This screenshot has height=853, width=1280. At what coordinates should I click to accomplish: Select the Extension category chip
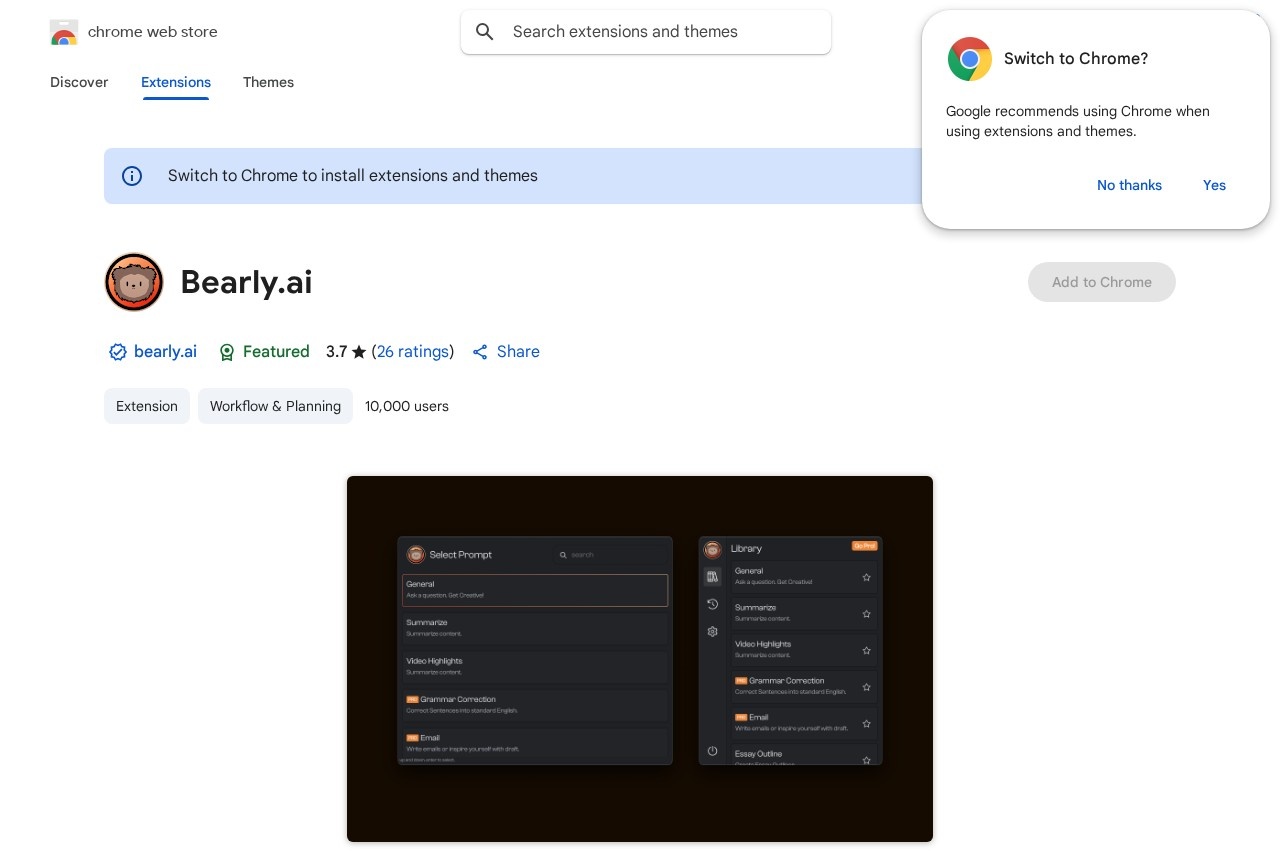coord(147,406)
